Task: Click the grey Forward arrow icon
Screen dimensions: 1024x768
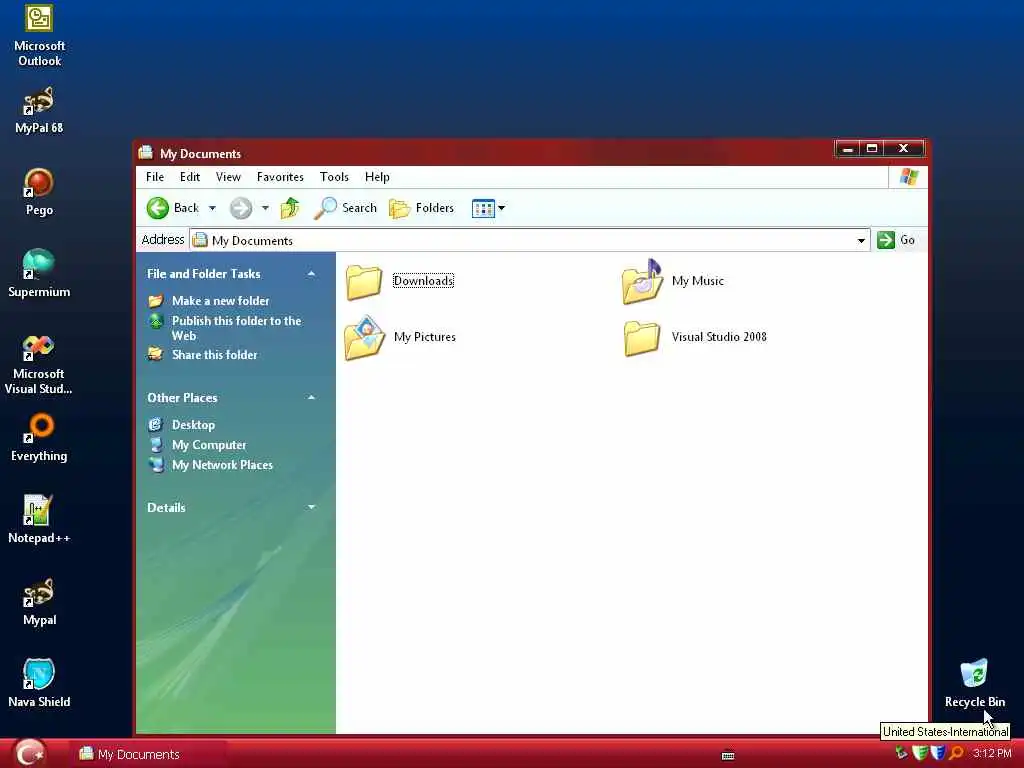Action: (240, 208)
